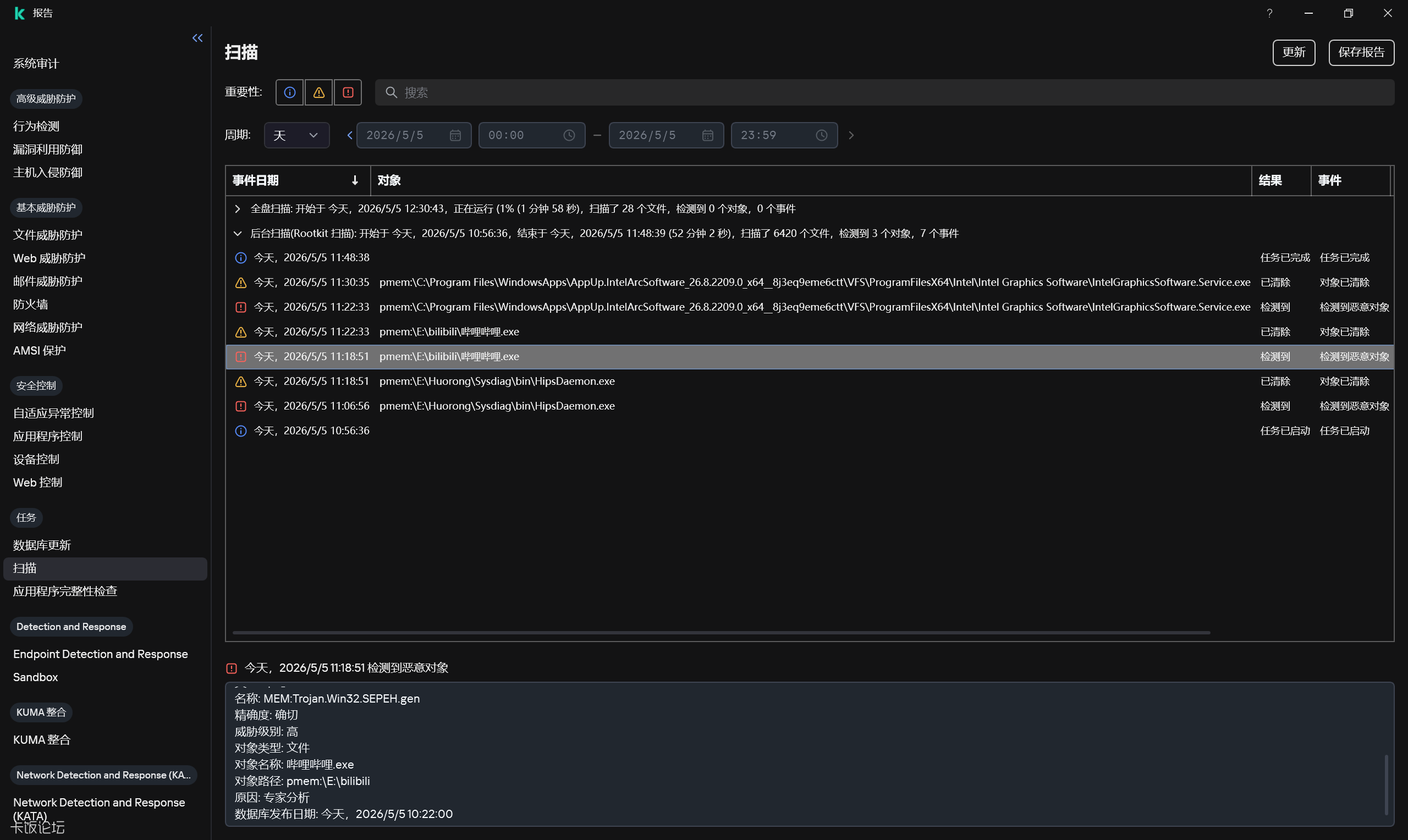
Task: Toggle the info importance filter
Action: pyautogui.click(x=289, y=92)
